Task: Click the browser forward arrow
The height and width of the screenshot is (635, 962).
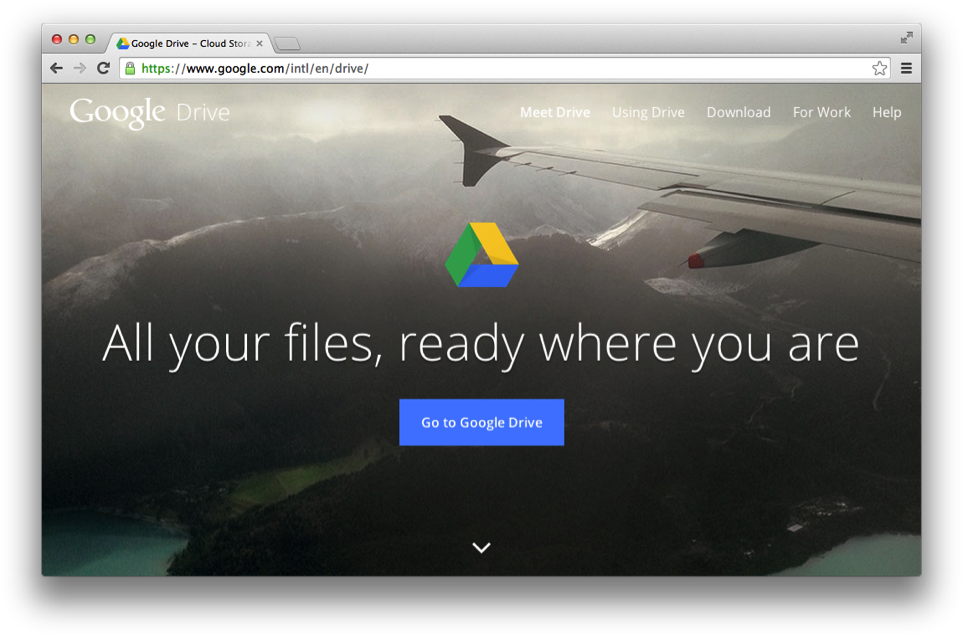Action: click(80, 68)
